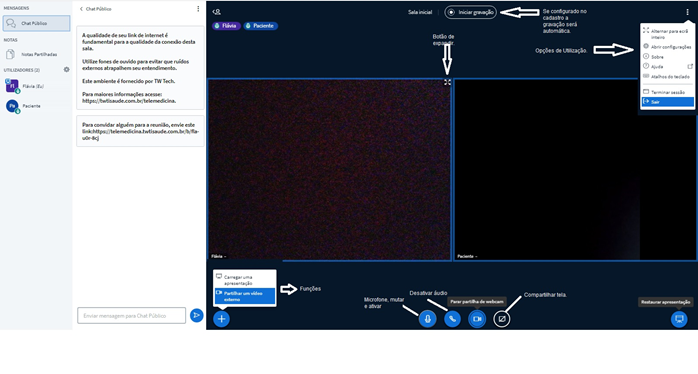Image resolution: width=698 pixels, height=374 pixels.
Task: Expand Flávia's webcam to fullscreen
Action: pos(447,82)
